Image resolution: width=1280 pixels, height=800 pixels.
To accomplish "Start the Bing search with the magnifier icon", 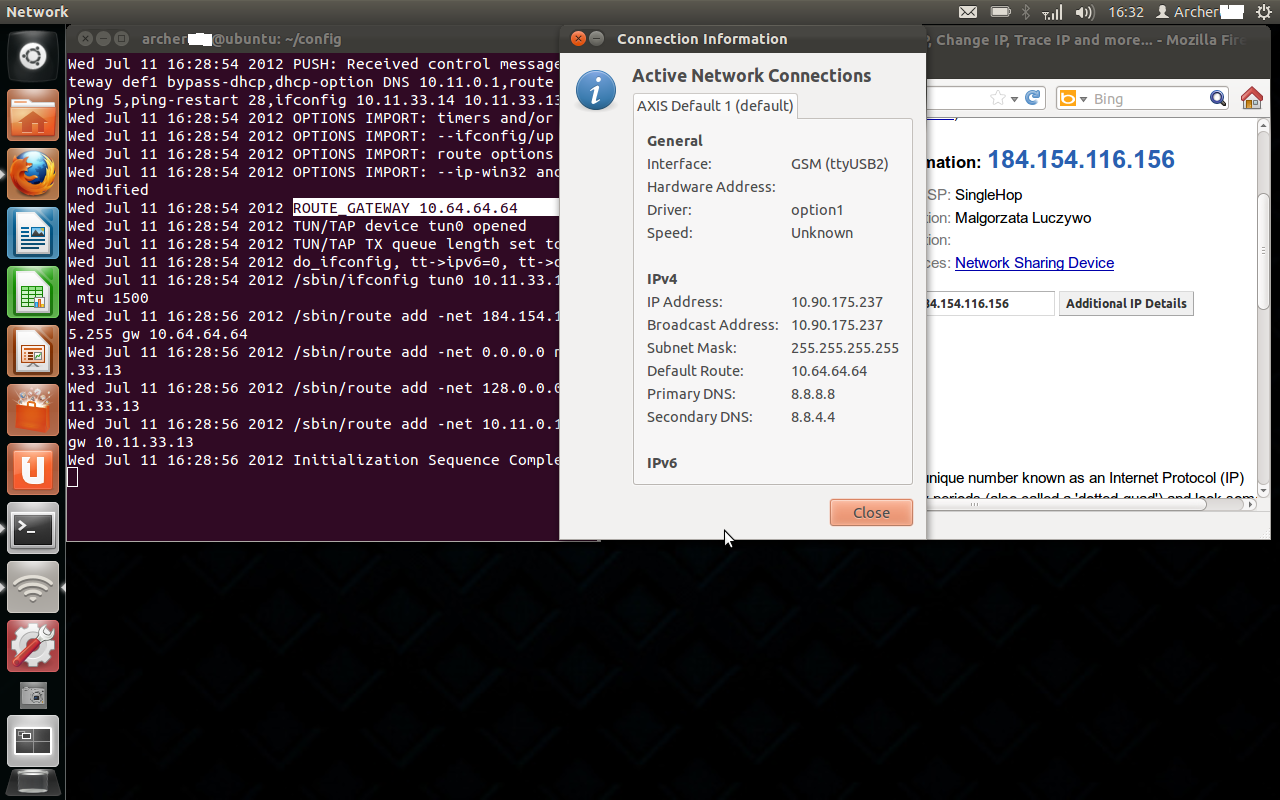I will pyautogui.click(x=1218, y=98).
